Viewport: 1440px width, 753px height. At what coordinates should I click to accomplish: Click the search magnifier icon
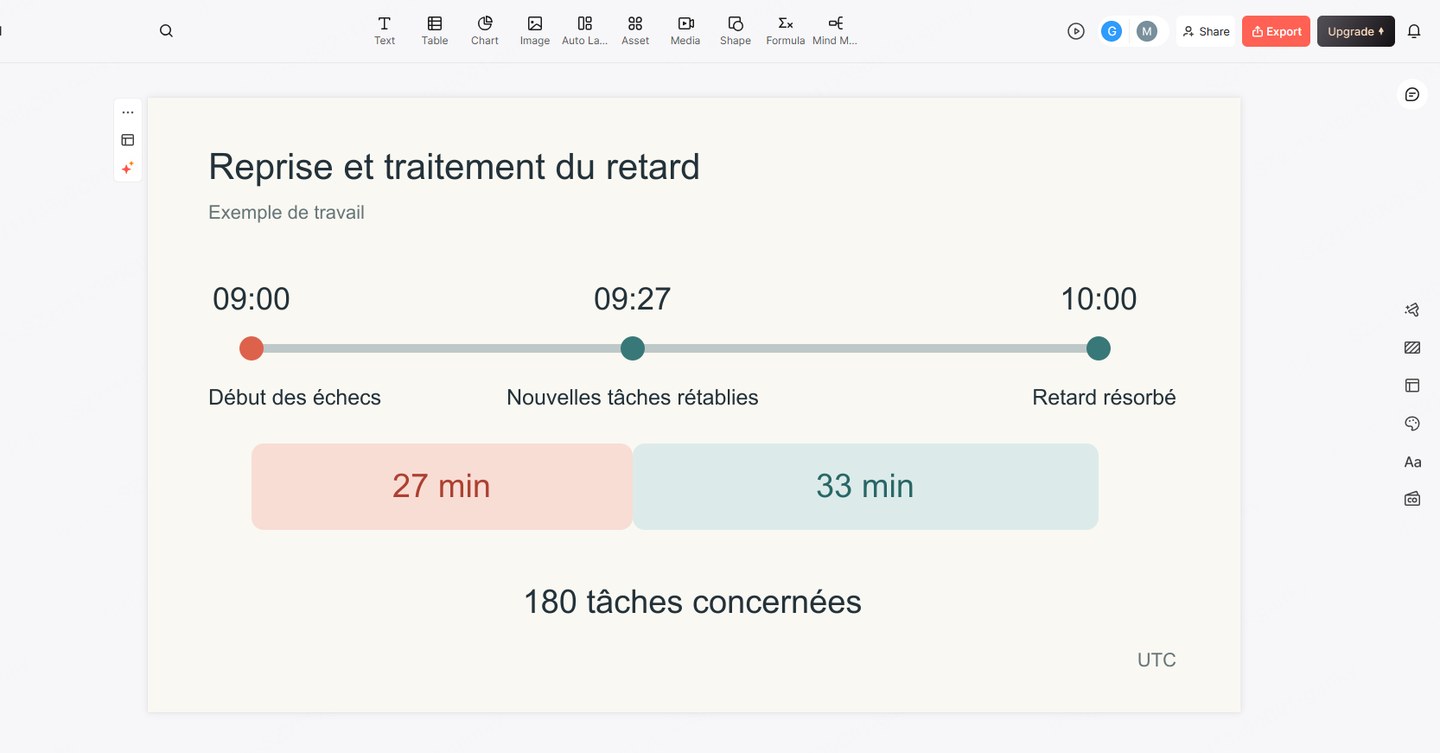[x=166, y=31]
